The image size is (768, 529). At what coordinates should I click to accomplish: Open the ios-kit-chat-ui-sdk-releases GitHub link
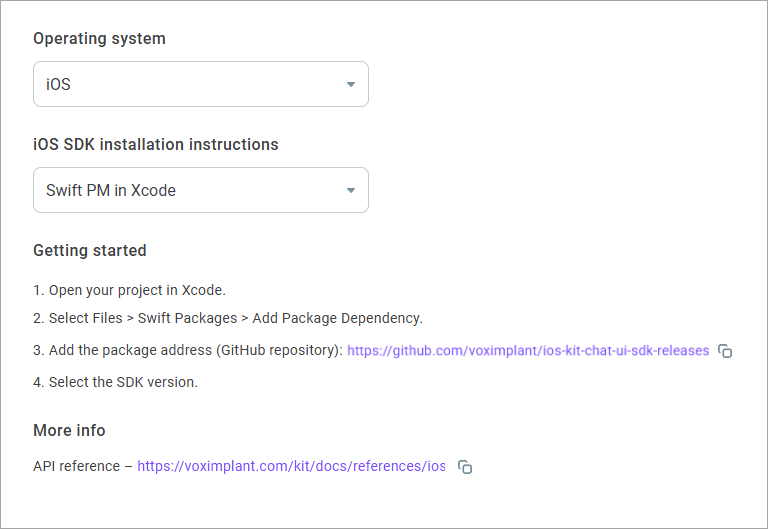pos(528,351)
